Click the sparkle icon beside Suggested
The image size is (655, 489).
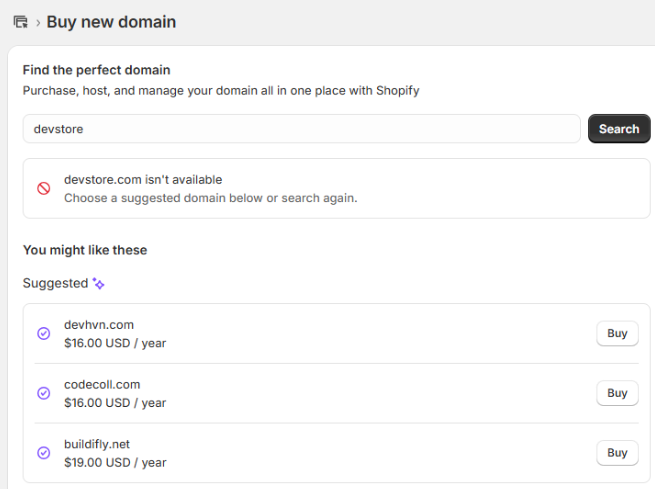click(x=98, y=284)
